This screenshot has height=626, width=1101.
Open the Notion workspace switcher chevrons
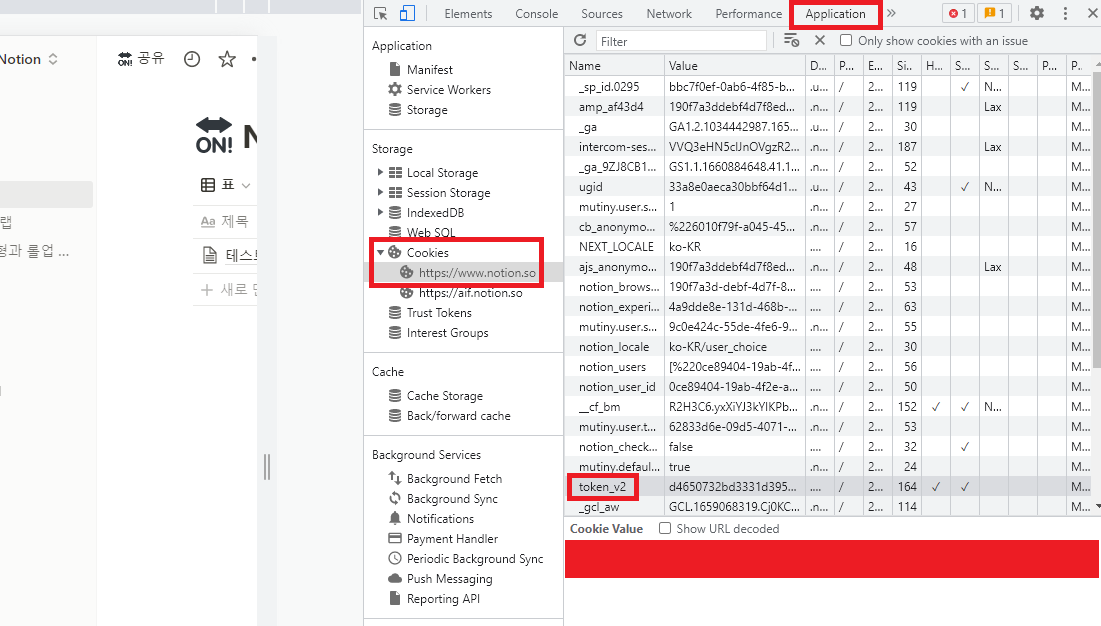click(x=53, y=59)
